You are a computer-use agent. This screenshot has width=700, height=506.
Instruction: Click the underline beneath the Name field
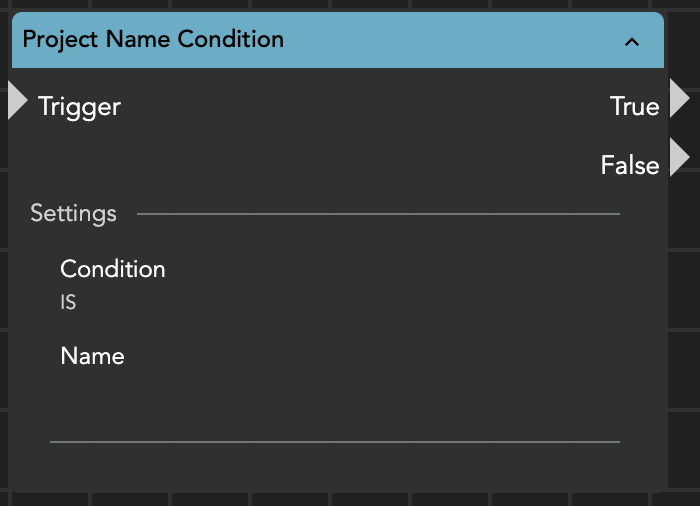334,440
